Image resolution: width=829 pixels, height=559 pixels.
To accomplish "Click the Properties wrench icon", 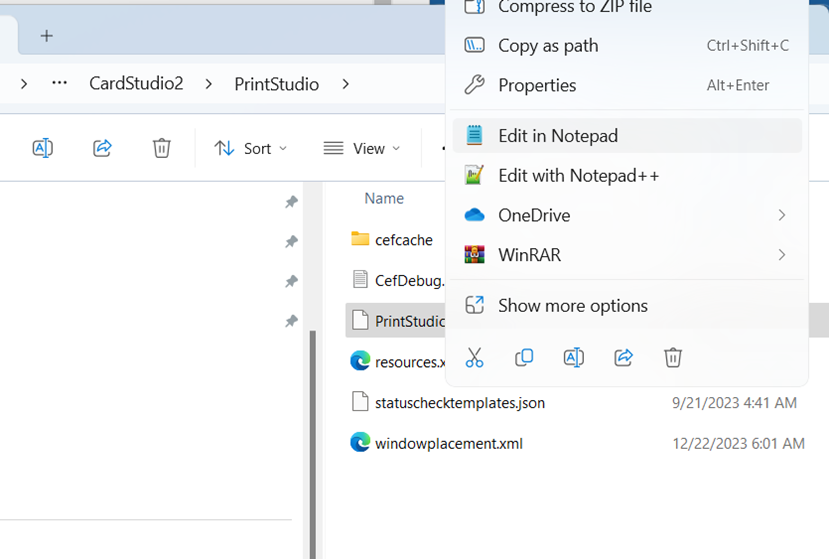I will [474, 85].
